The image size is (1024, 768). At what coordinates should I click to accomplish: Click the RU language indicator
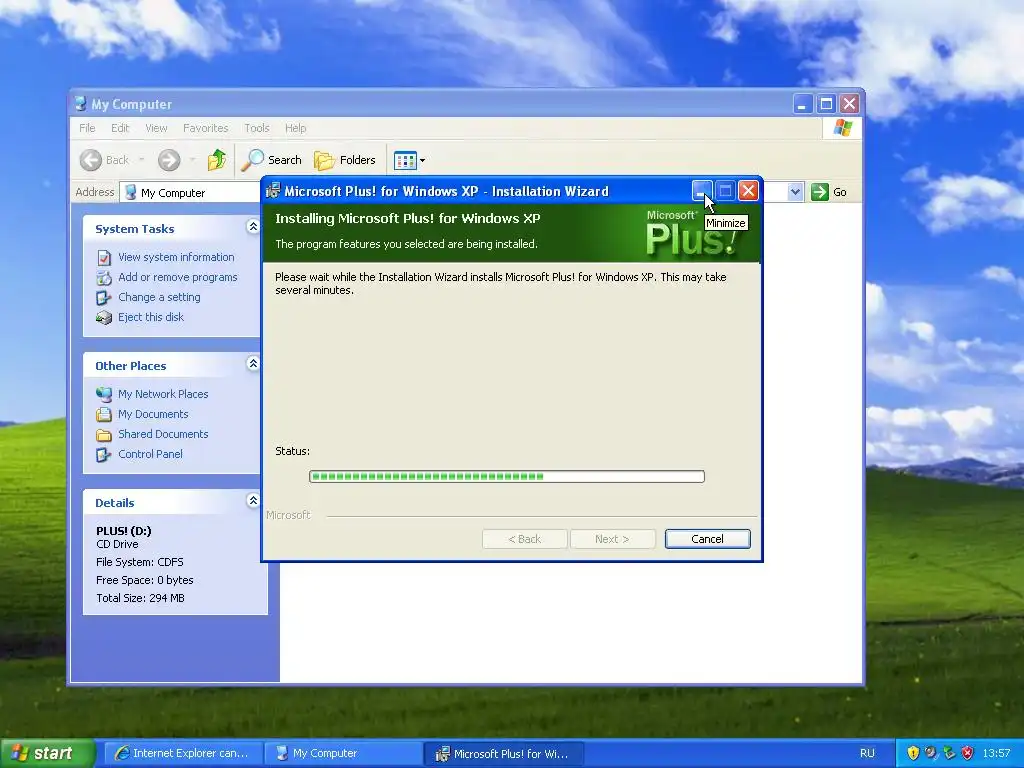pyautogui.click(x=867, y=754)
